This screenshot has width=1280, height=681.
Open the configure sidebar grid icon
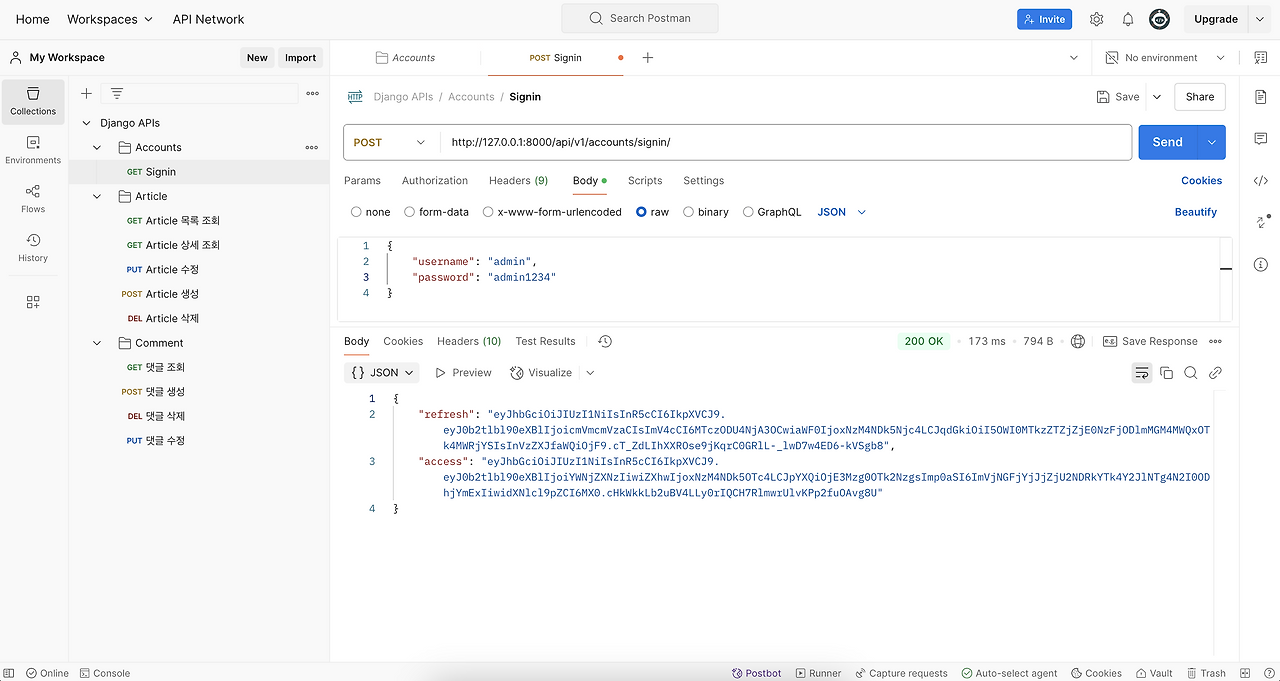33,302
